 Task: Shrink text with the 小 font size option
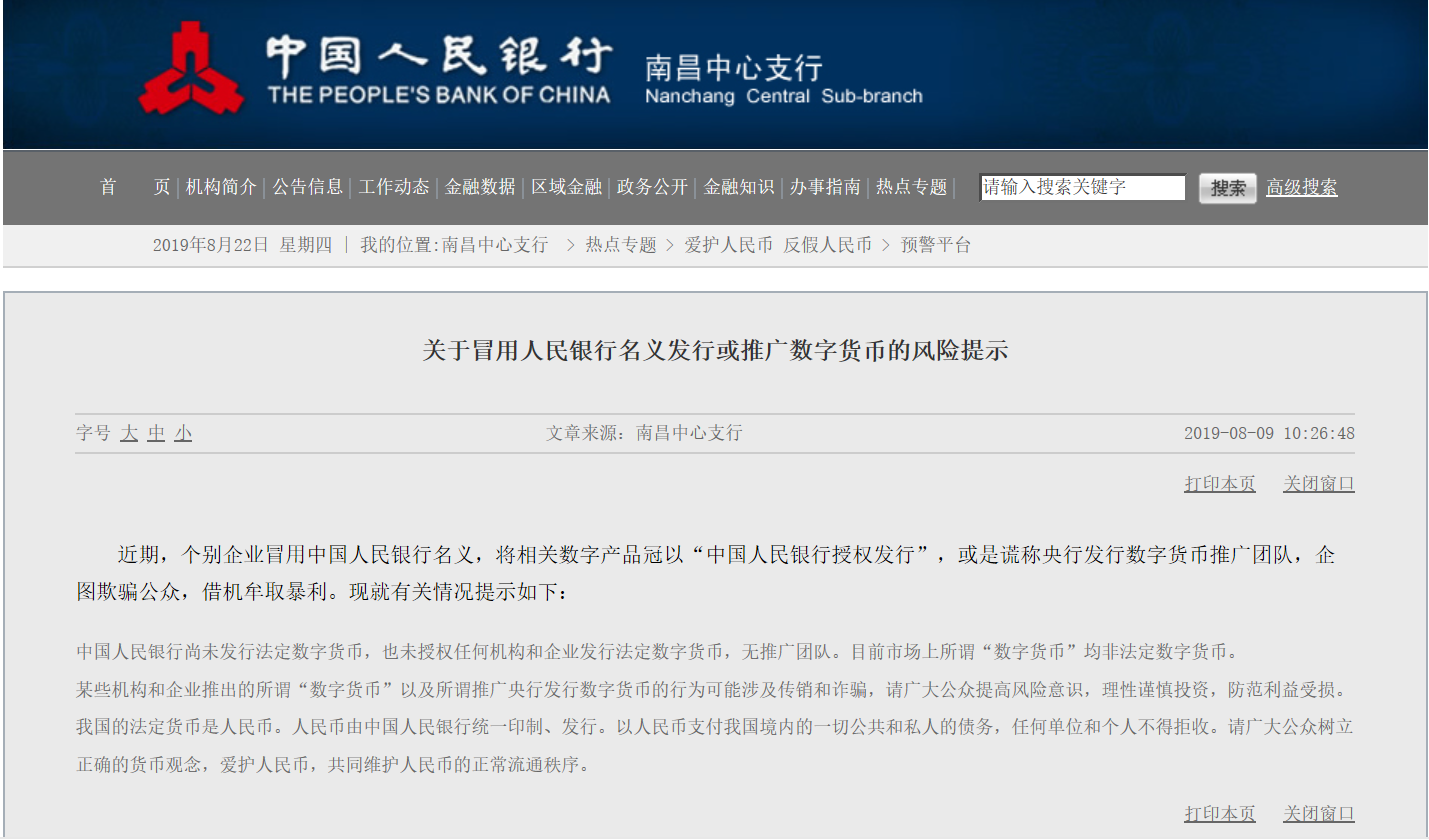tap(183, 433)
